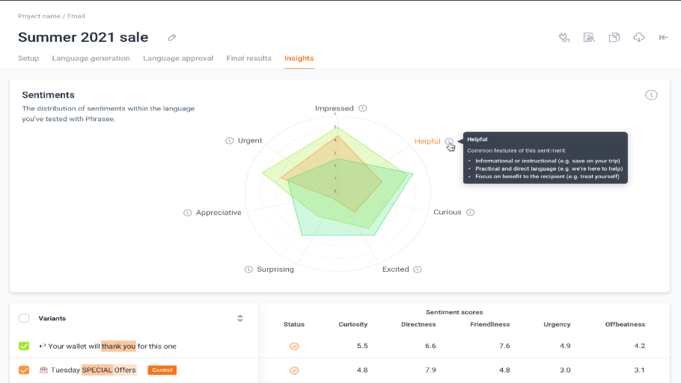
Task: Click the copy/duplicate icon in top toolbar
Action: point(614,38)
